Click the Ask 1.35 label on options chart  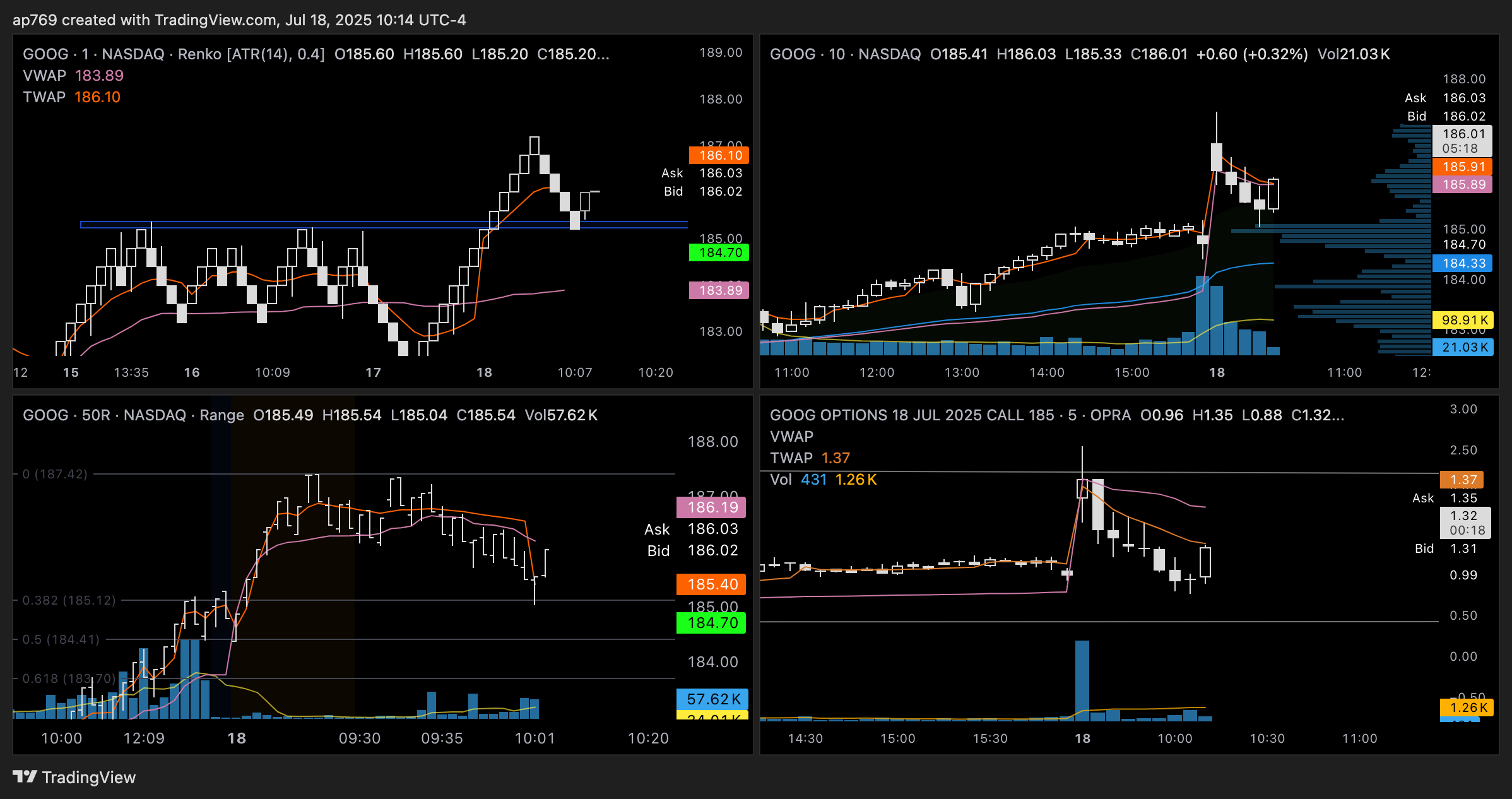1444,498
